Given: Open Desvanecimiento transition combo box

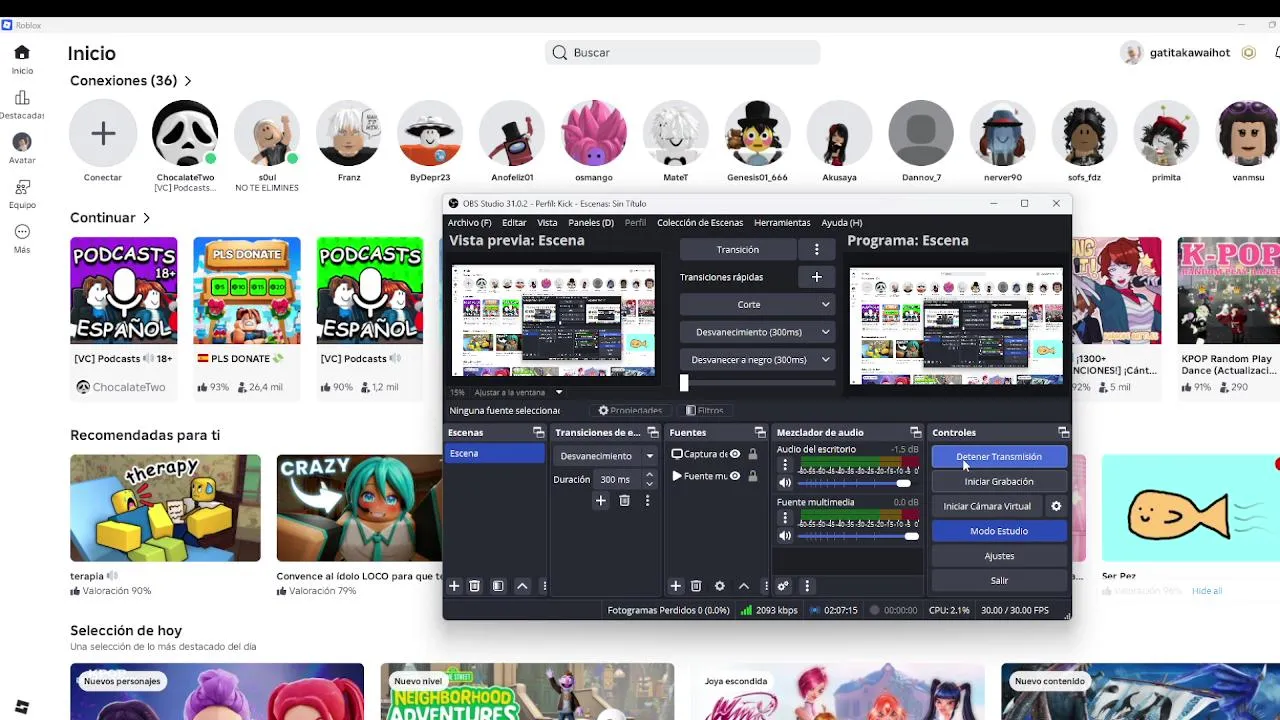Looking at the screenshot, I should coord(606,456).
